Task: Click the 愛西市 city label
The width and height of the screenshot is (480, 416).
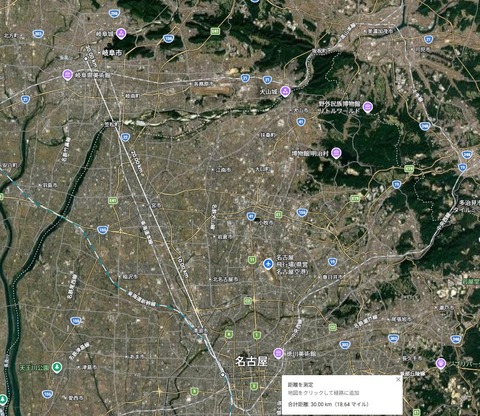Action: pyautogui.click(x=76, y=398)
